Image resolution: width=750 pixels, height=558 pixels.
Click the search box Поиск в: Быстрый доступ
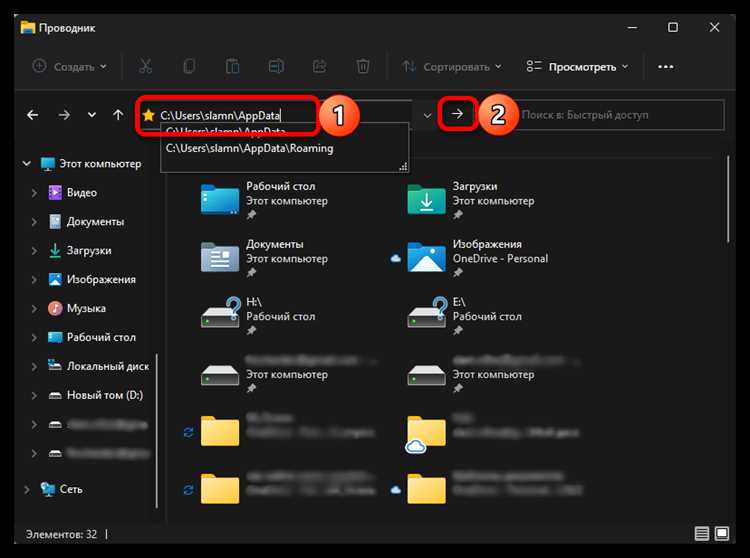click(x=621, y=115)
